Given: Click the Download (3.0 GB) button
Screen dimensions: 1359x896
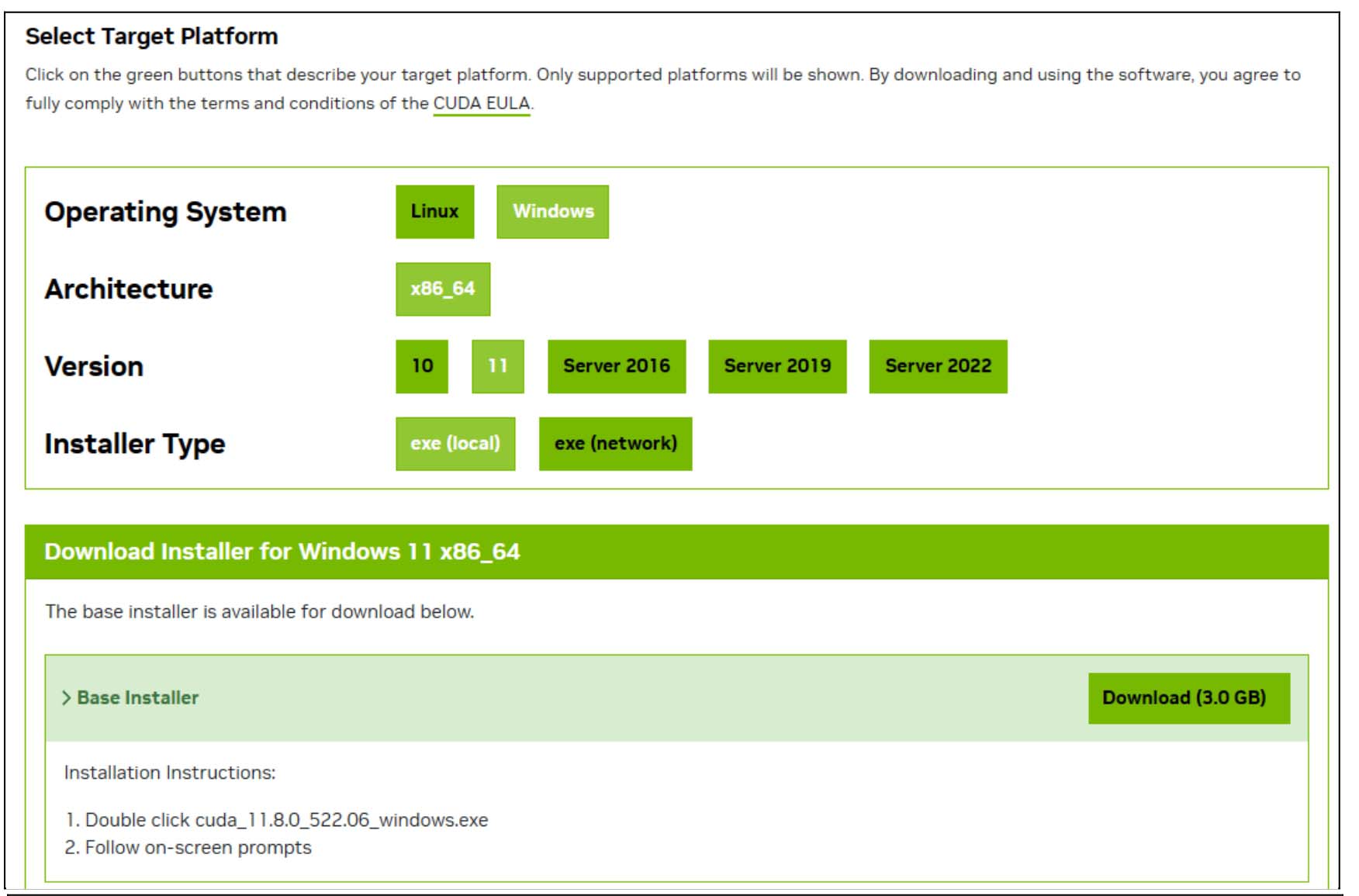Looking at the screenshot, I should click(1188, 698).
